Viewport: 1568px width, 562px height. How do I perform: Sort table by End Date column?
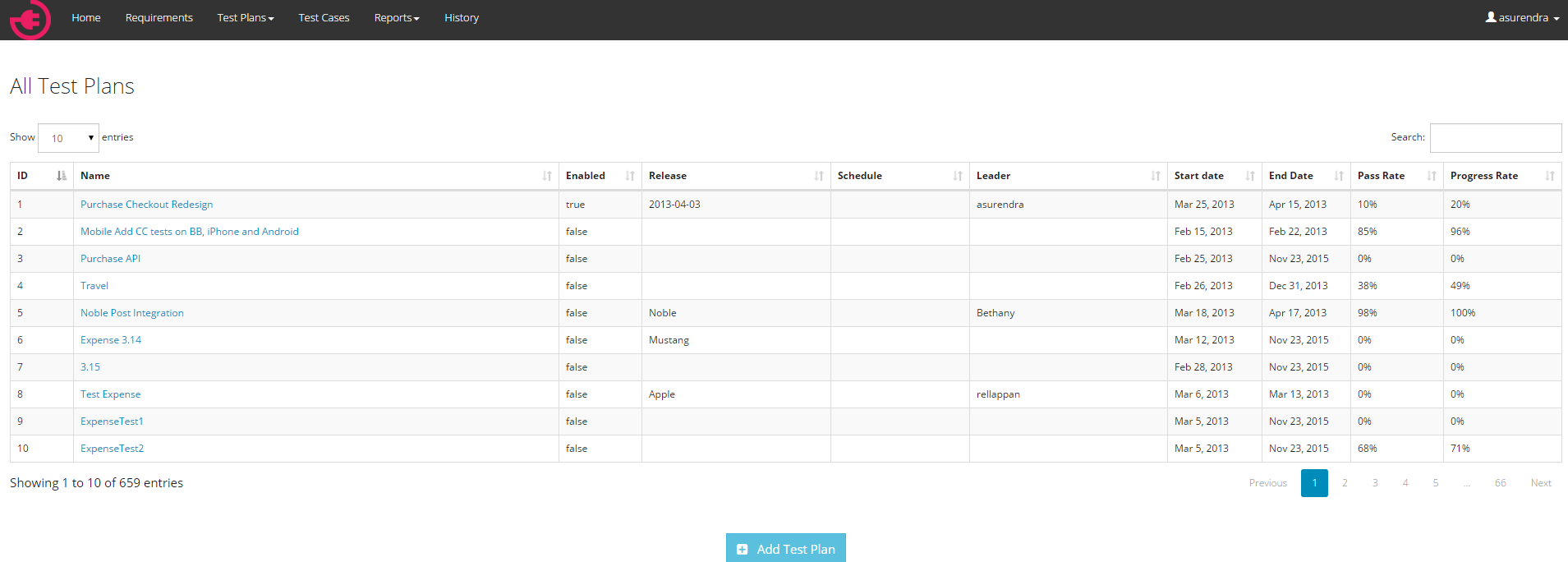[x=1307, y=176]
